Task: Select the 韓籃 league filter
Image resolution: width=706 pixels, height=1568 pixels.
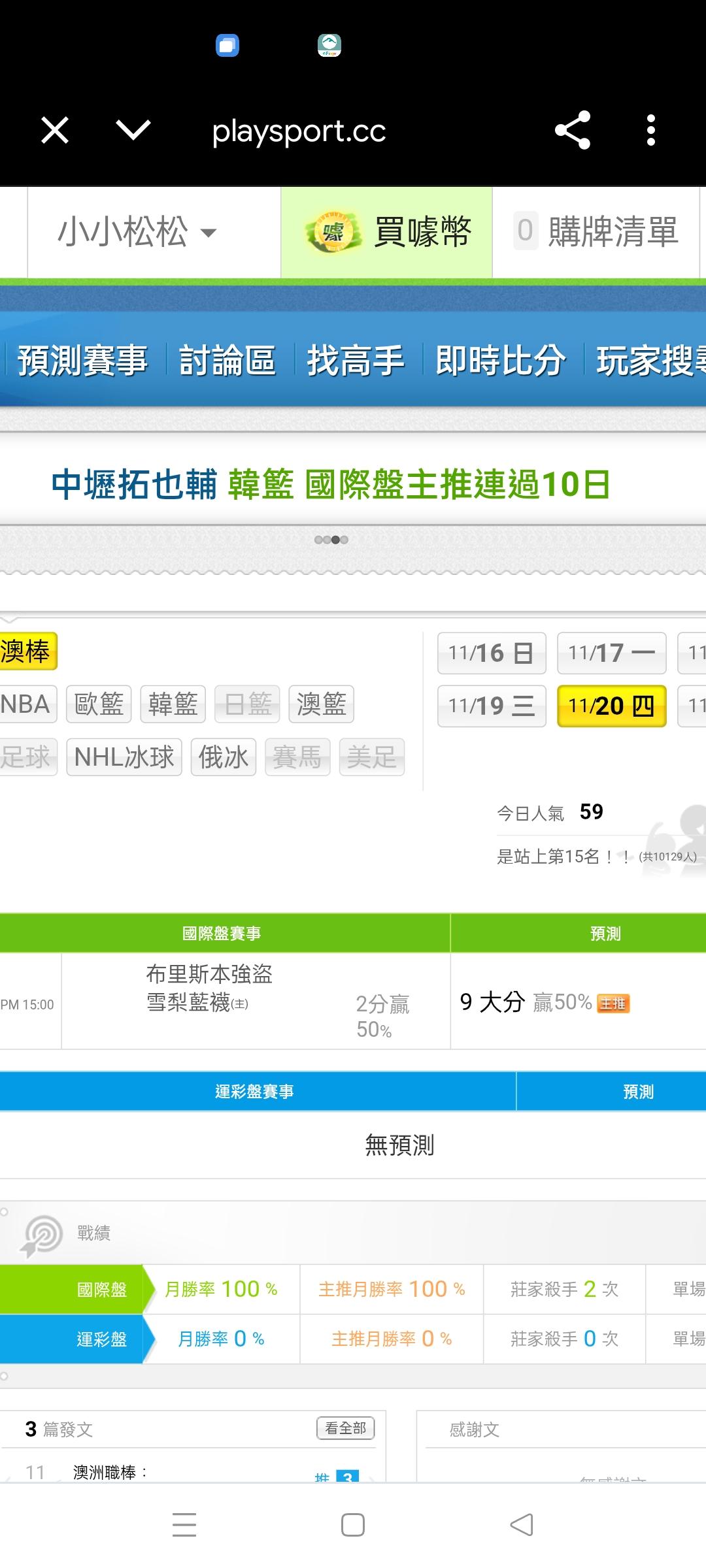Action: point(173,704)
